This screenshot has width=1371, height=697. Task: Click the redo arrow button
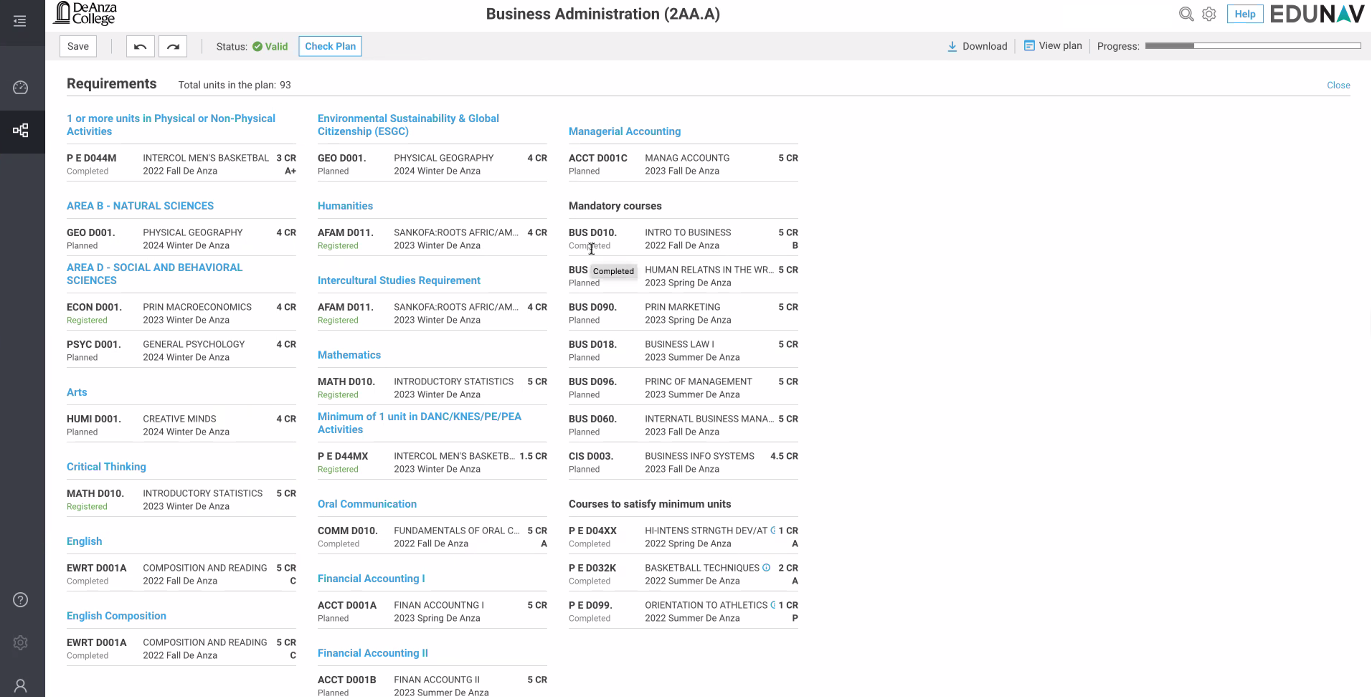click(172, 46)
